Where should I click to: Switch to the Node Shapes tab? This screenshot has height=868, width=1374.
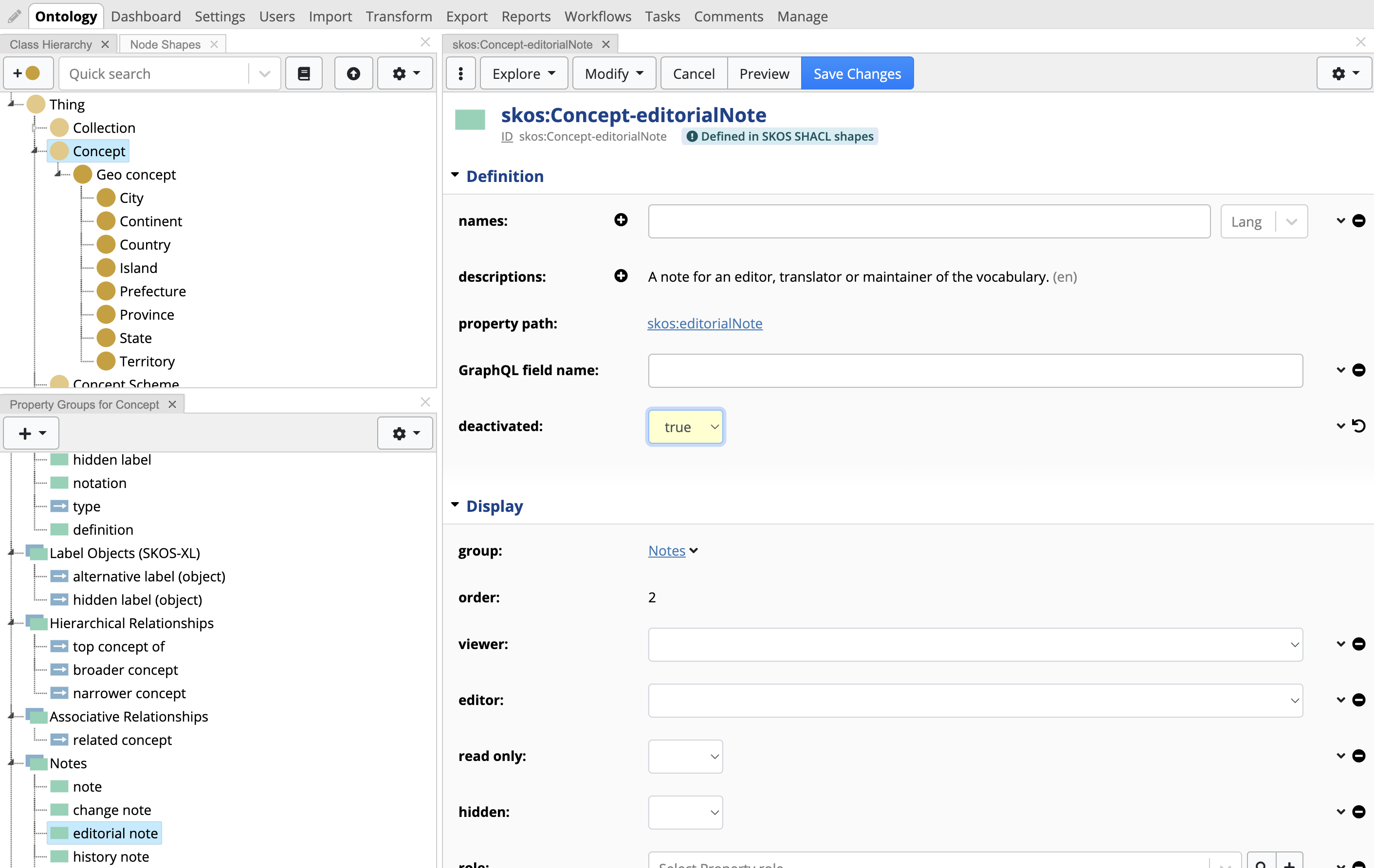(x=165, y=44)
